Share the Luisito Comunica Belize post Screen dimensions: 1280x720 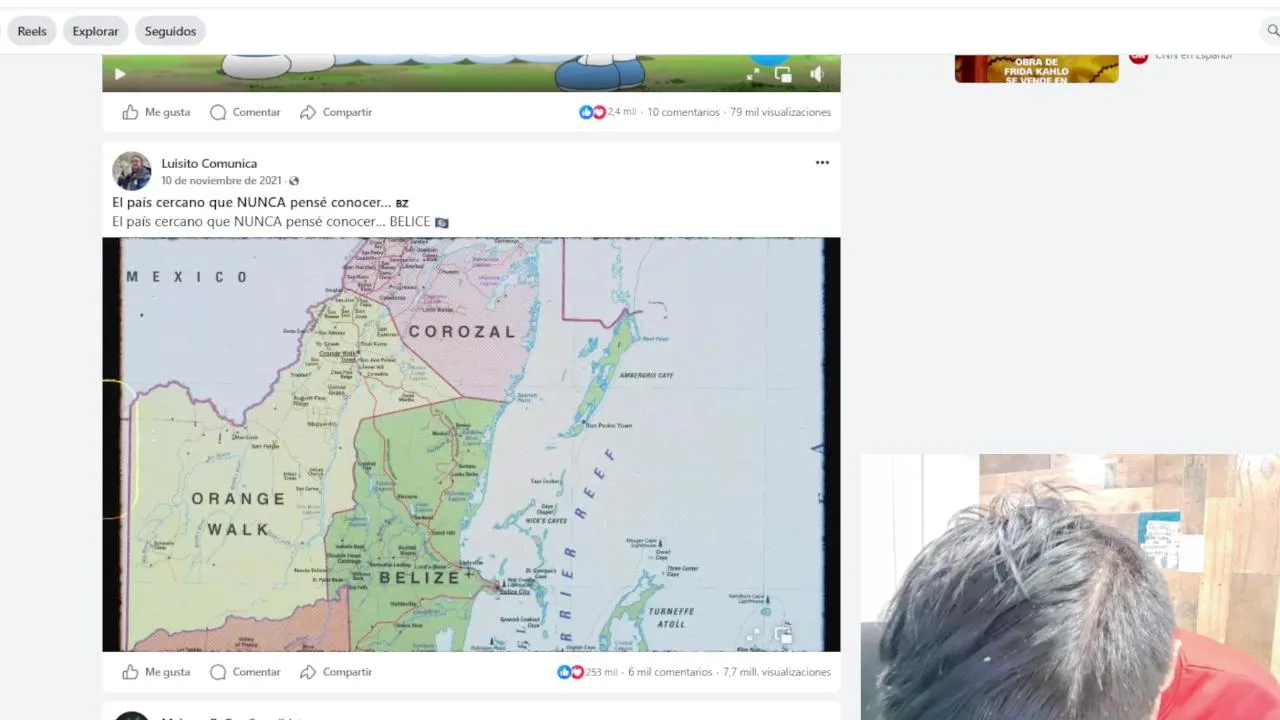click(336, 672)
